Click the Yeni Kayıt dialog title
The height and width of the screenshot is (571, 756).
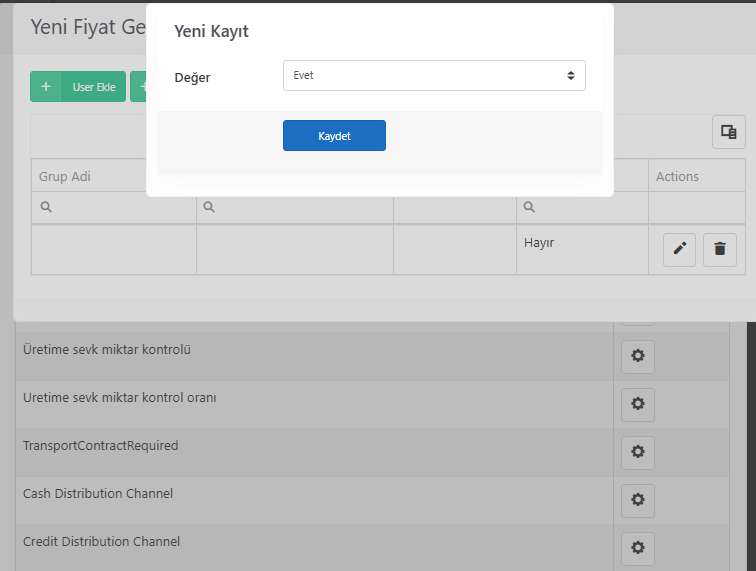point(211,31)
